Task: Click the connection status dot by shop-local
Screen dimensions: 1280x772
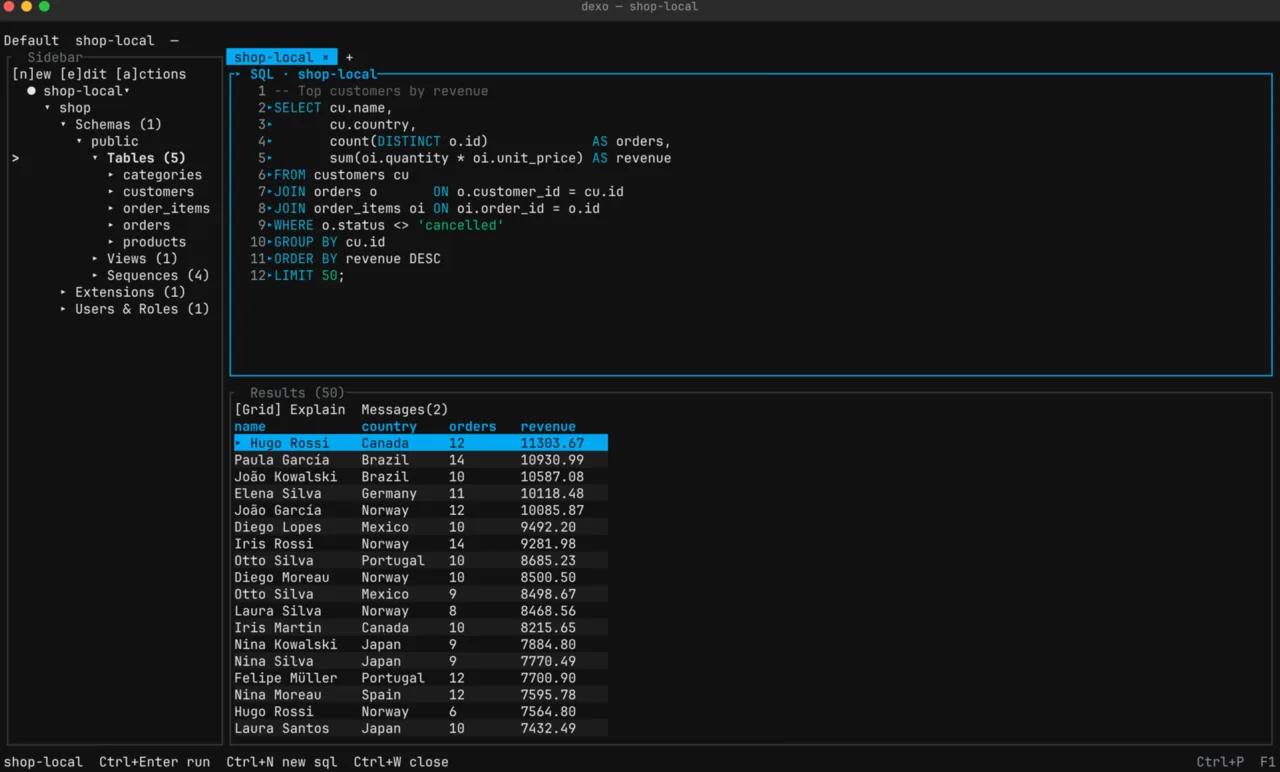Action: 32,91
